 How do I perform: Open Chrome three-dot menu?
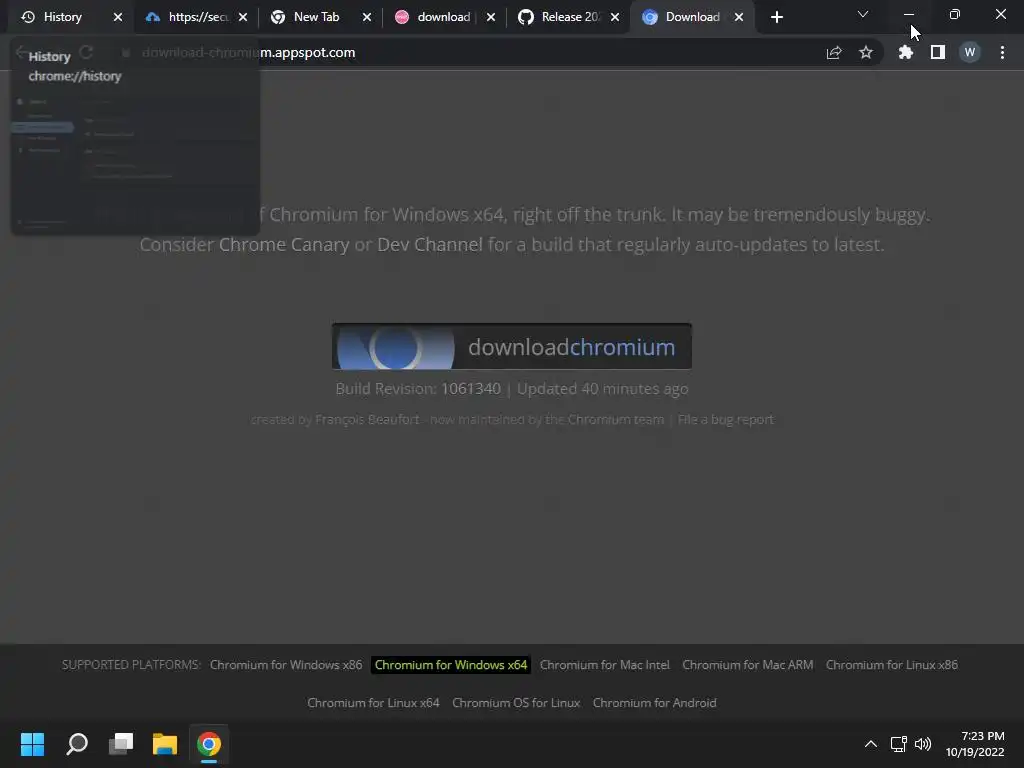1002,52
